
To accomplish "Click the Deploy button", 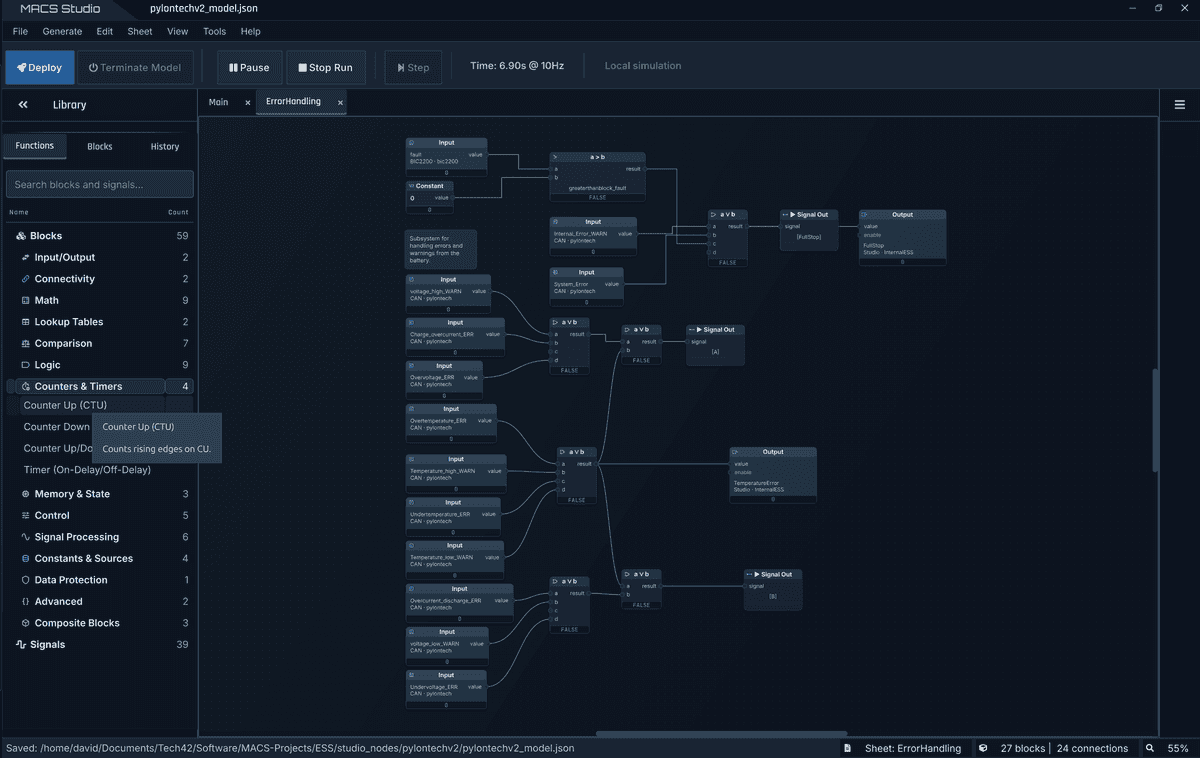I will 40,68.
